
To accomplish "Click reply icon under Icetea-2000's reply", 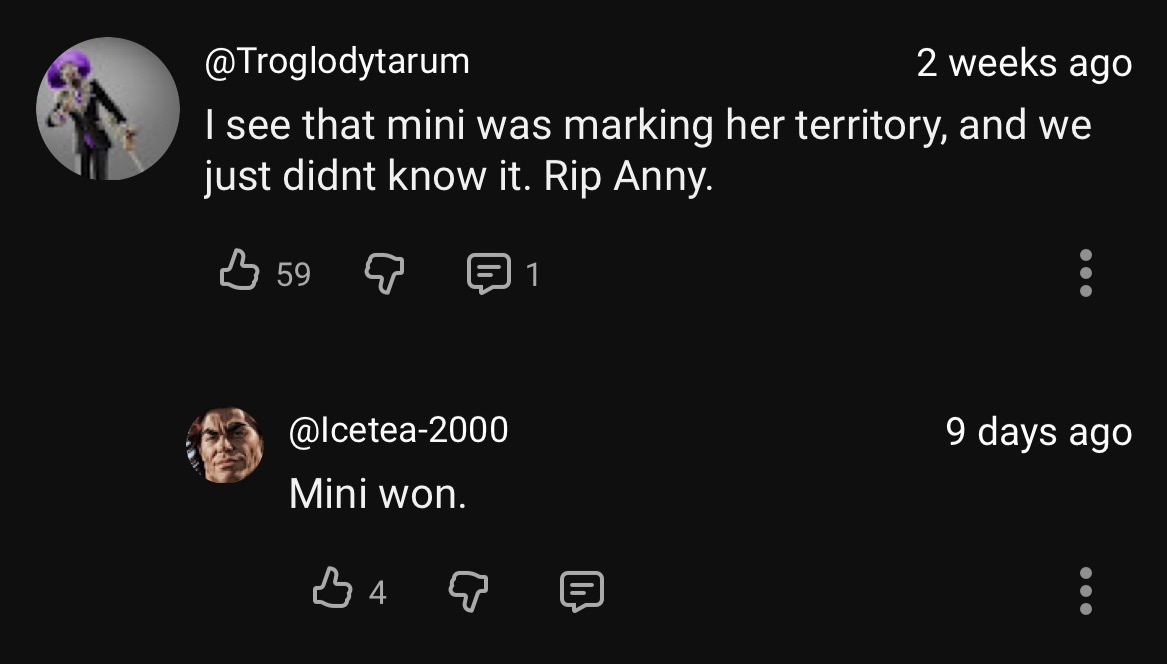I will 582,591.
